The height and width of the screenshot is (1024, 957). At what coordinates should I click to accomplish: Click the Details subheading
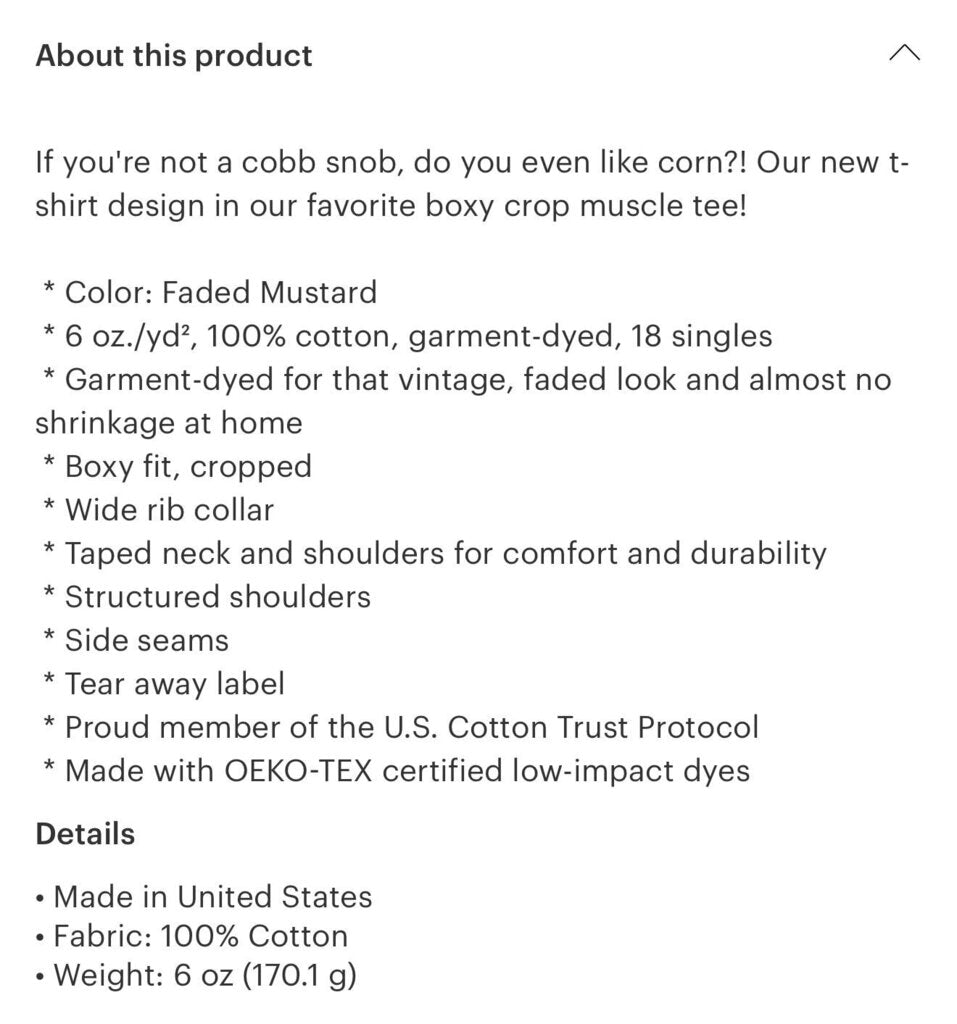(85, 833)
